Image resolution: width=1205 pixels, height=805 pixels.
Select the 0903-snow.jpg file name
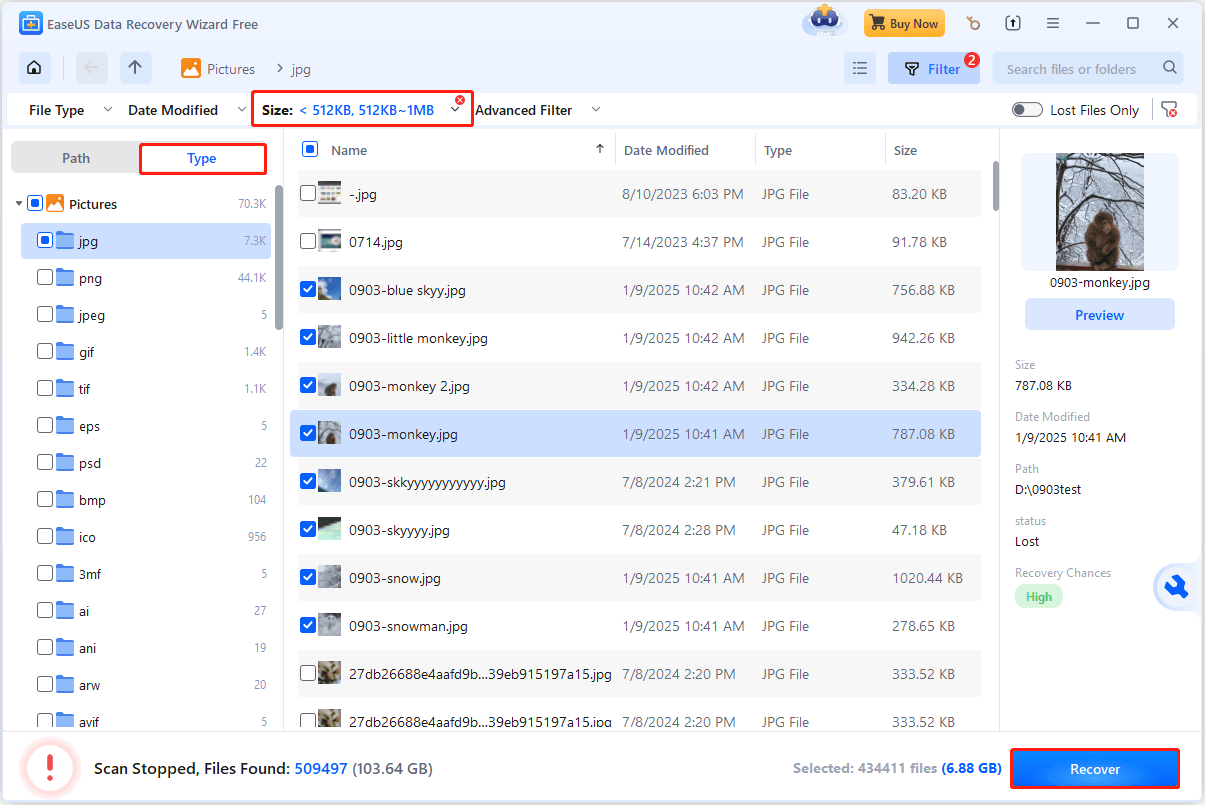(x=395, y=578)
